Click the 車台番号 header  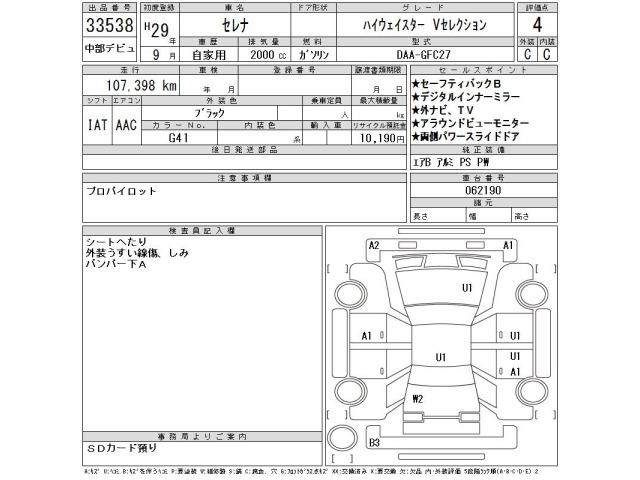[x=484, y=178]
